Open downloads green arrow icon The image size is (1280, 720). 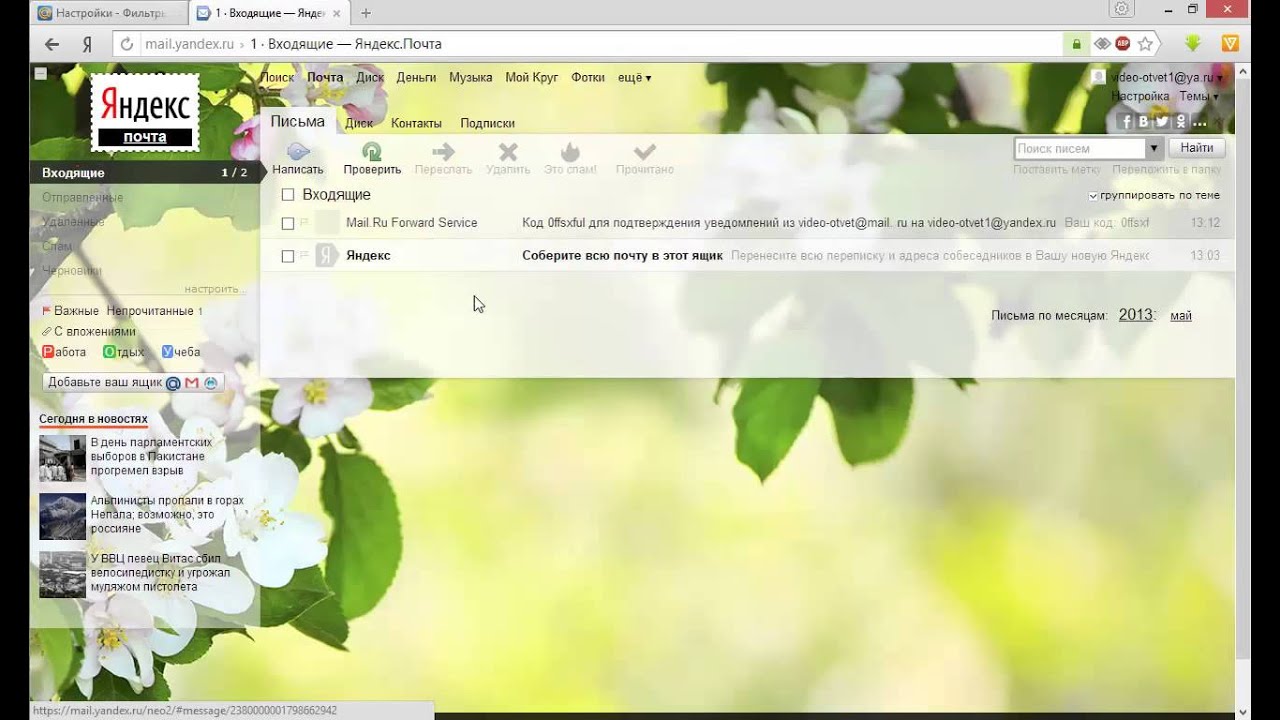1192,44
